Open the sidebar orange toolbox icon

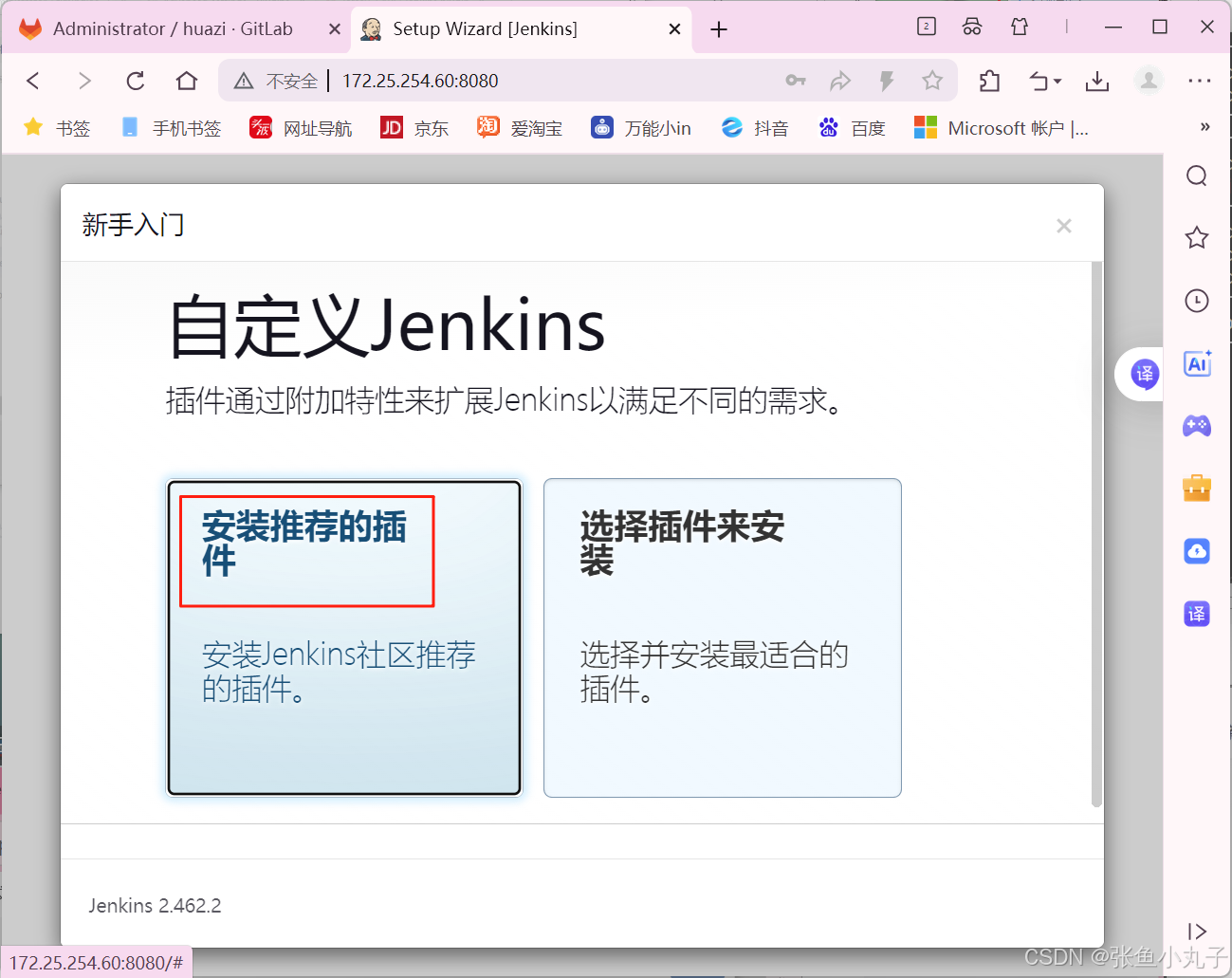1197,488
